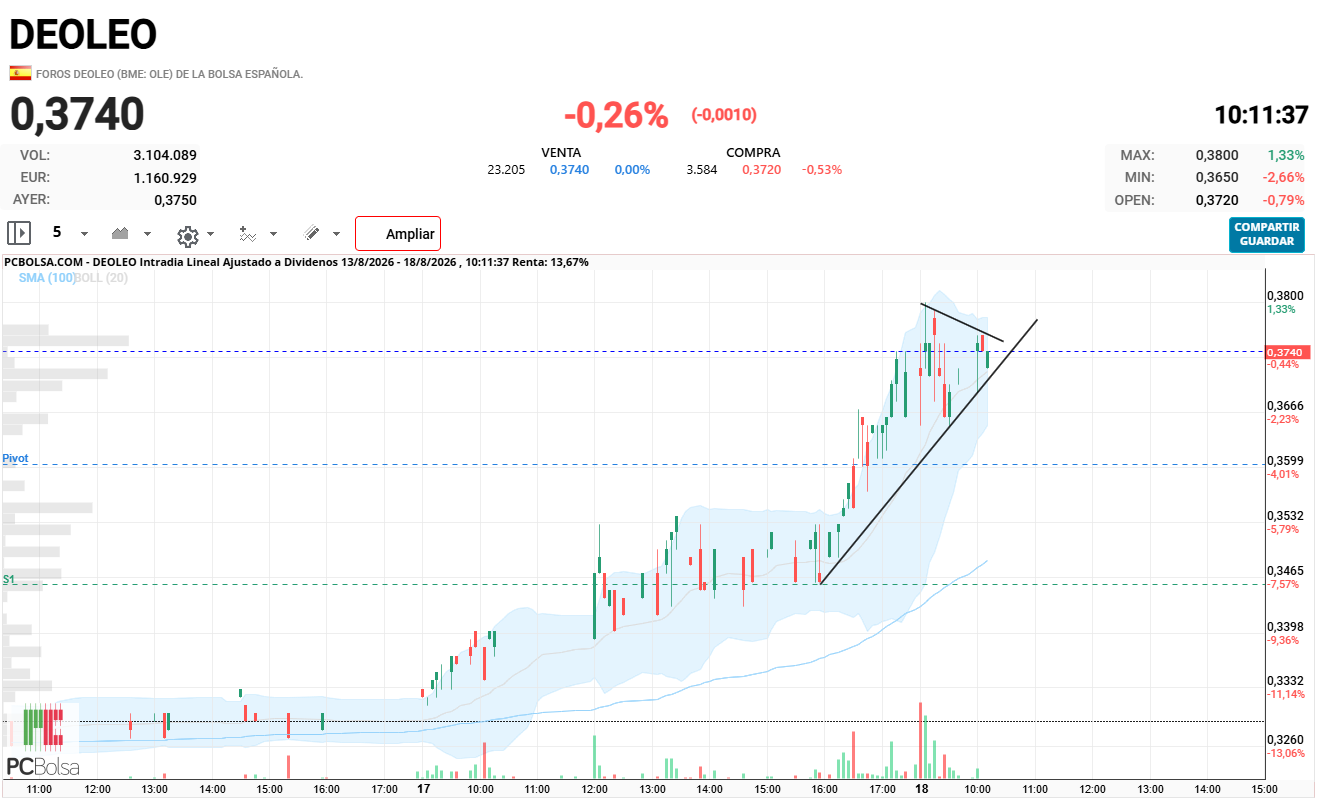1317x798 pixels.
Task: Click the MAX value 0,3800
Action: point(1217,155)
